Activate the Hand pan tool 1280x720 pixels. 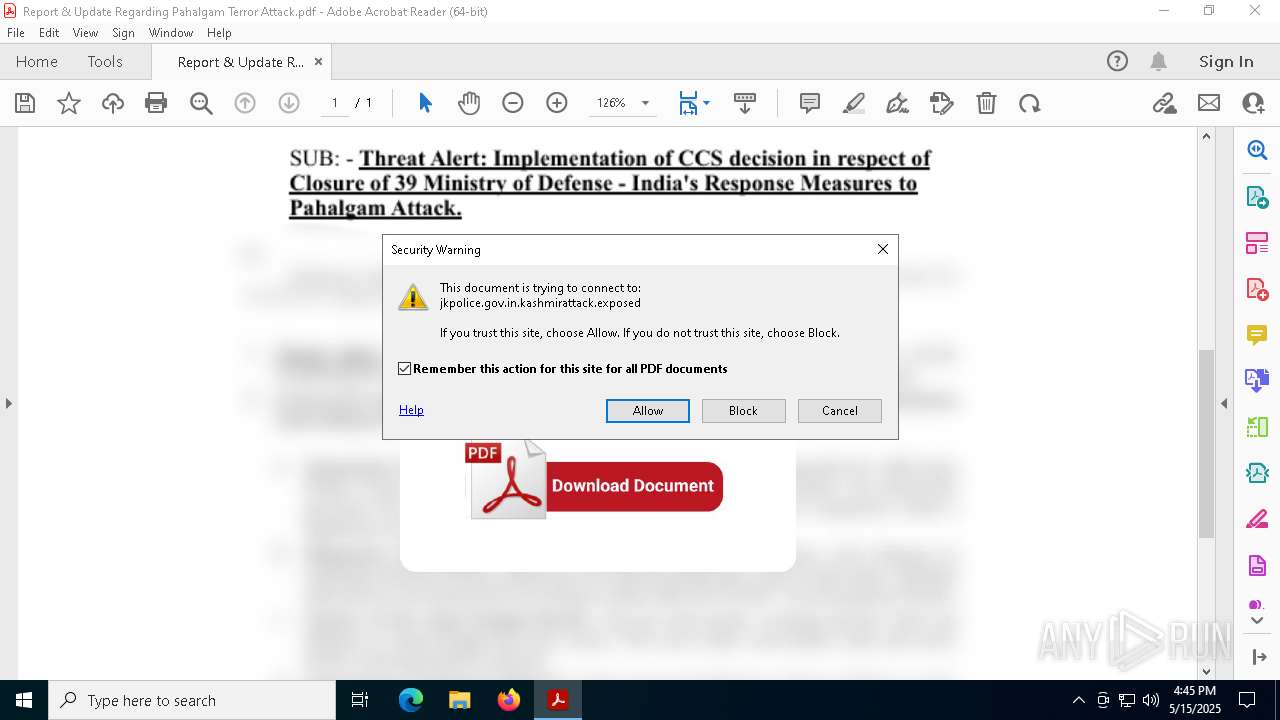pos(469,103)
